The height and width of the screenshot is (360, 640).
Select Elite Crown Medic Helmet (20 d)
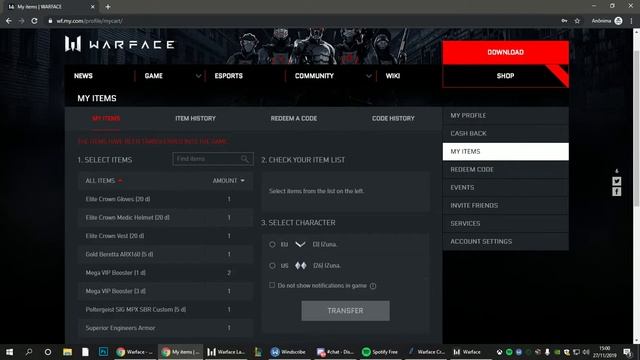[x=165, y=218]
